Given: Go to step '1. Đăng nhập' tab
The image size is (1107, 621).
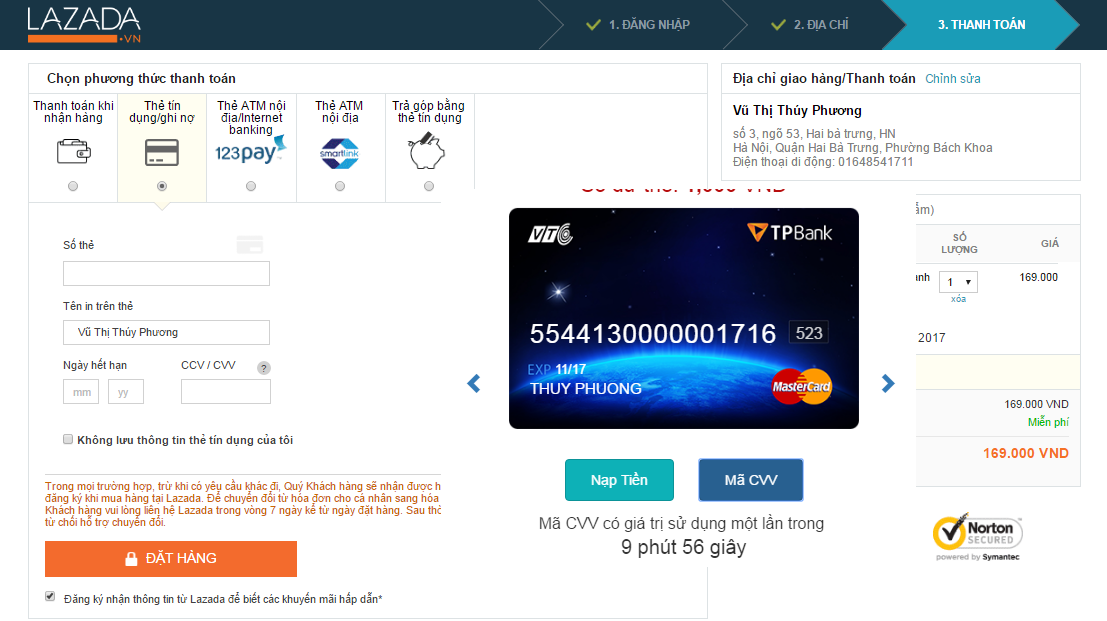Looking at the screenshot, I should (639, 25).
